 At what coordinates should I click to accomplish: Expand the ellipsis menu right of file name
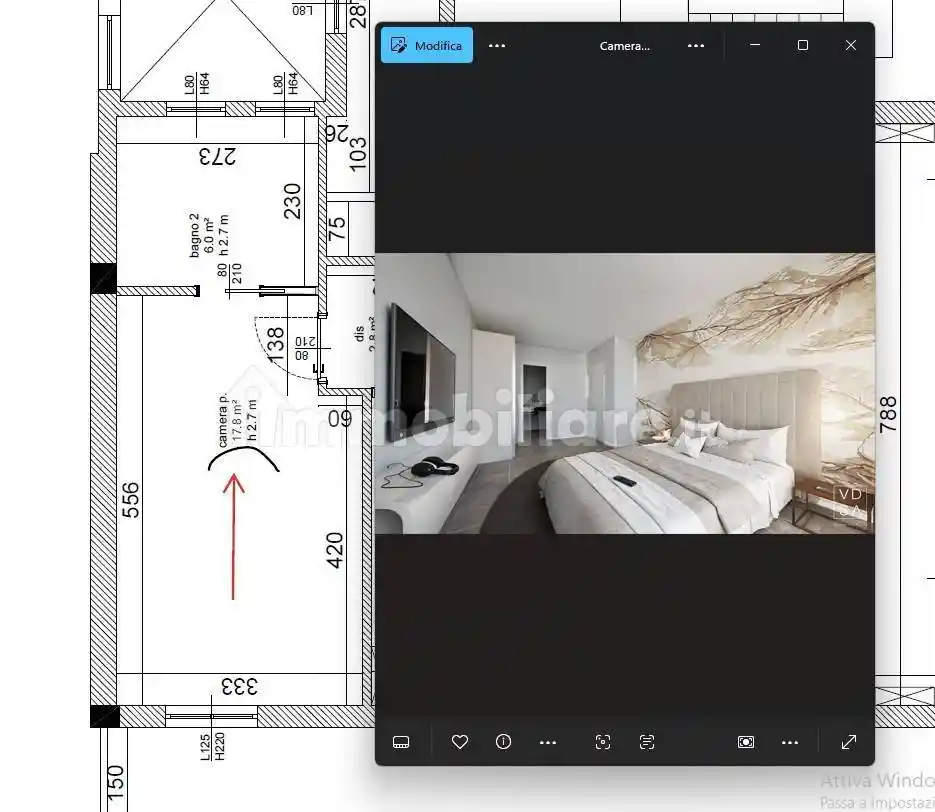(696, 45)
